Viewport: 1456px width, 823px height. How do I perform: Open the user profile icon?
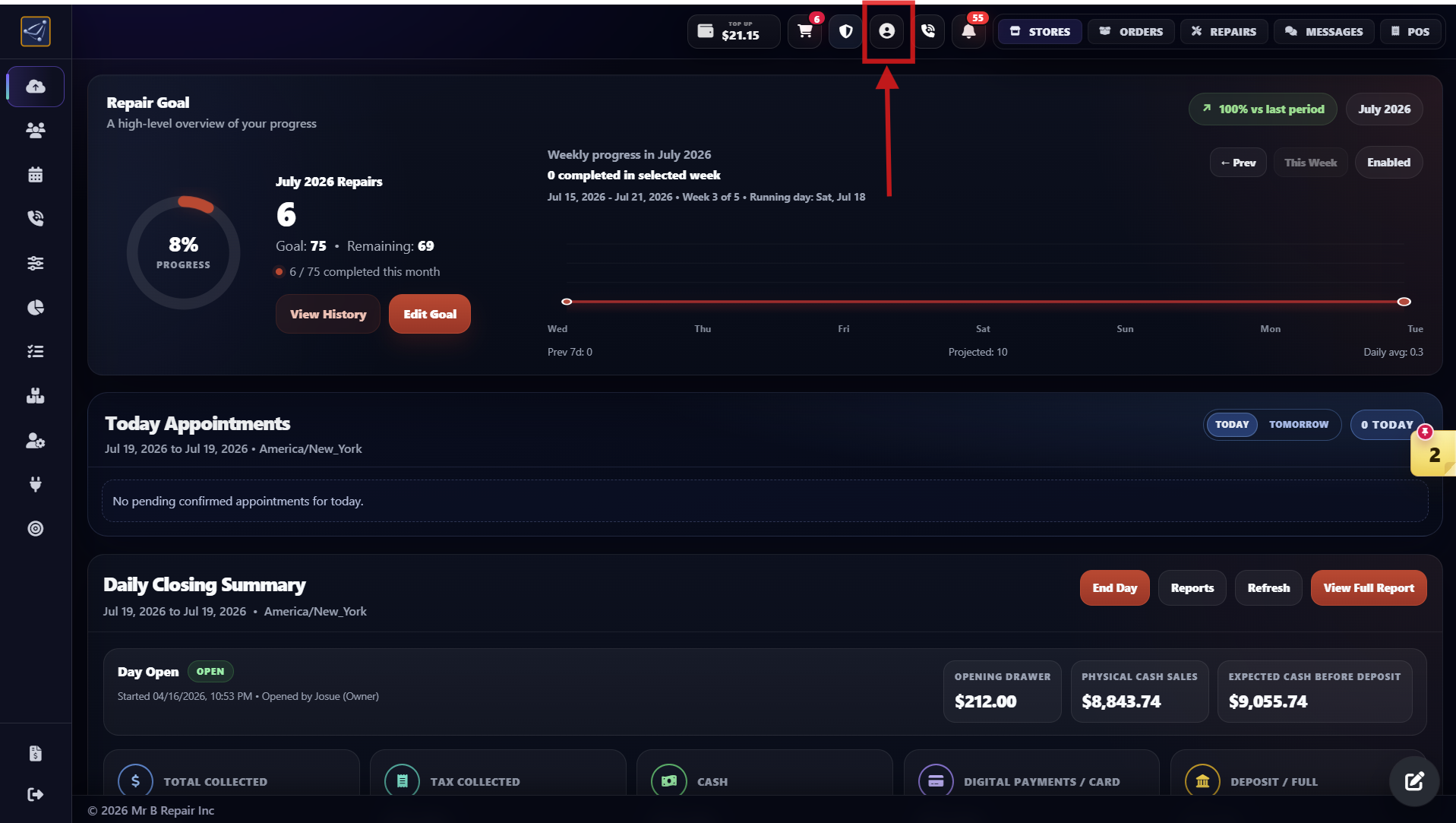coord(887,31)
